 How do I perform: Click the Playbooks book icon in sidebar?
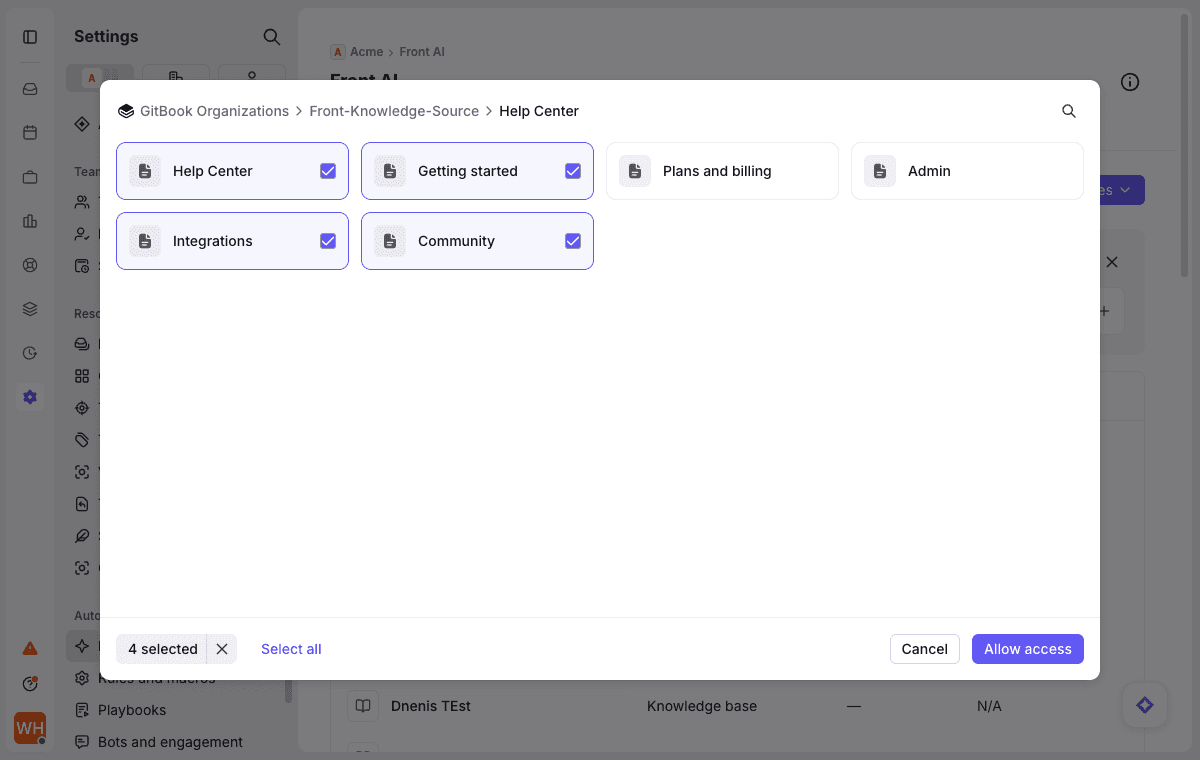[82, 710]
